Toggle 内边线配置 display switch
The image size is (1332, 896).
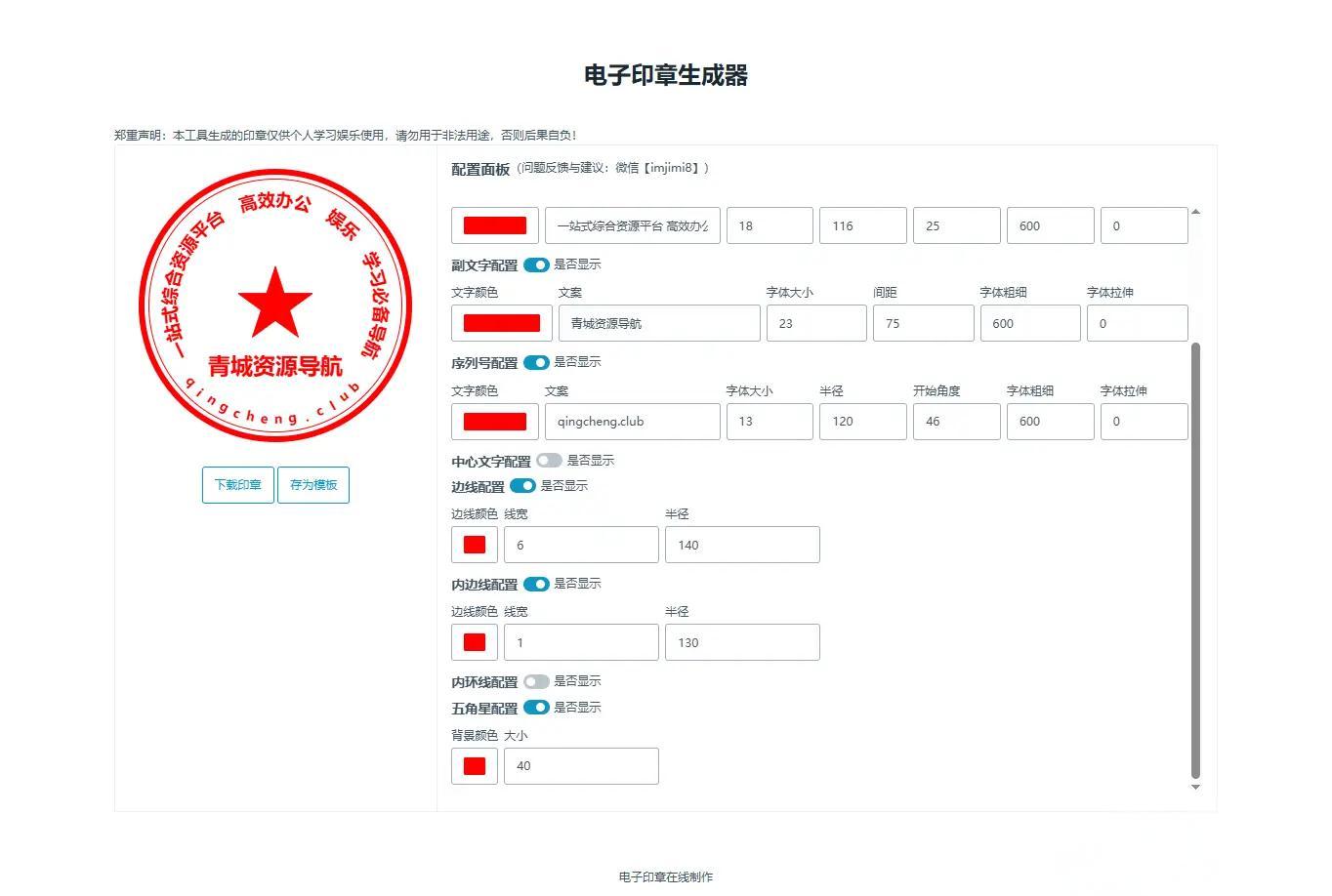point(536,584)
